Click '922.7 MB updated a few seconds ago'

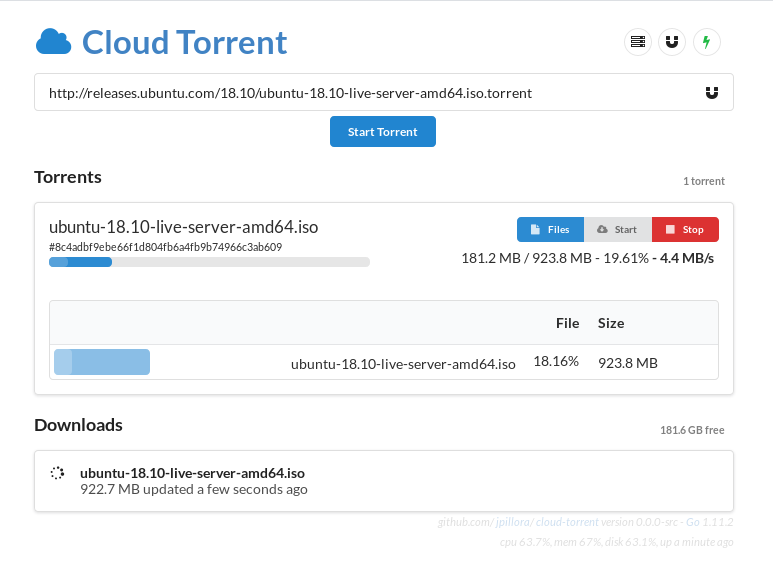[x=194, y=489]
